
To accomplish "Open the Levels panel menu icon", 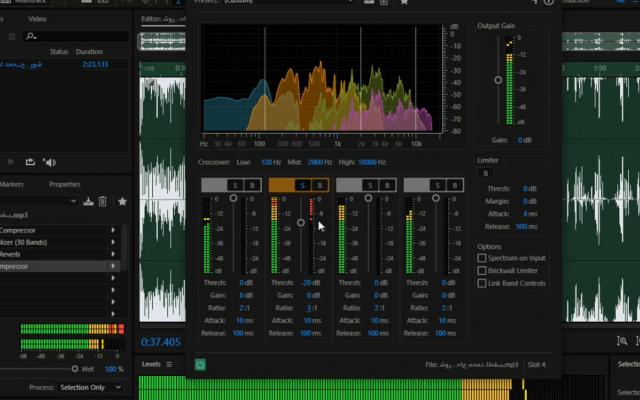I will [169, 364].
